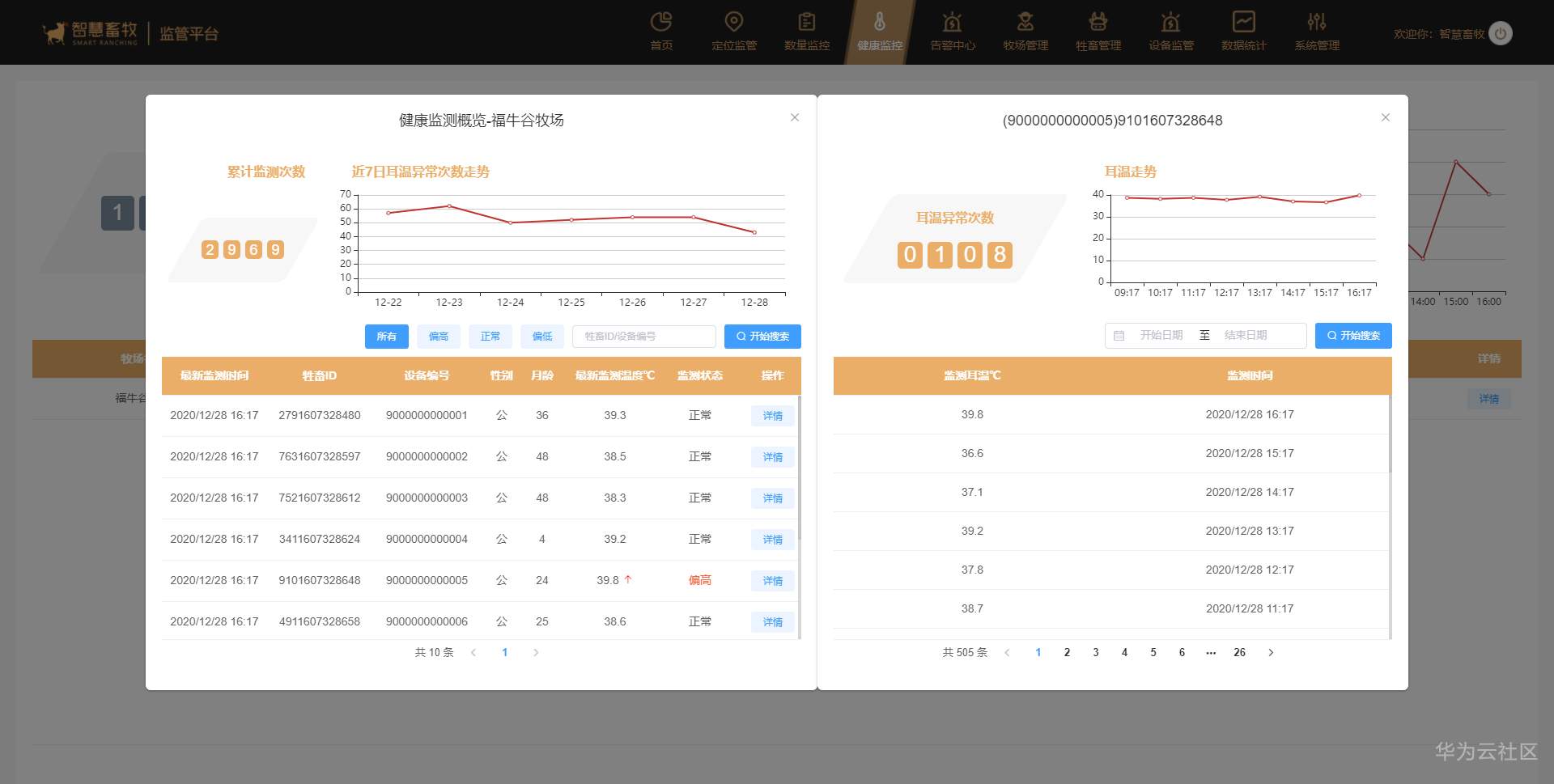The image size is (1554, 784).
Task: Go to page 4 of ear temperature records
Action: pyautogui.click(x=1124, y=652)
